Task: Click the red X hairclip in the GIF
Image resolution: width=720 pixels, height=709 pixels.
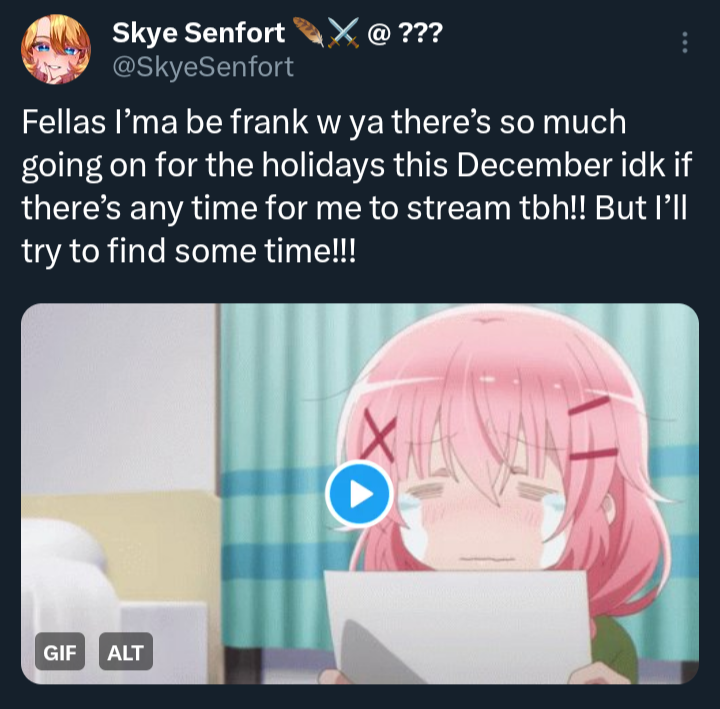Action: click(x=379, y=435)
